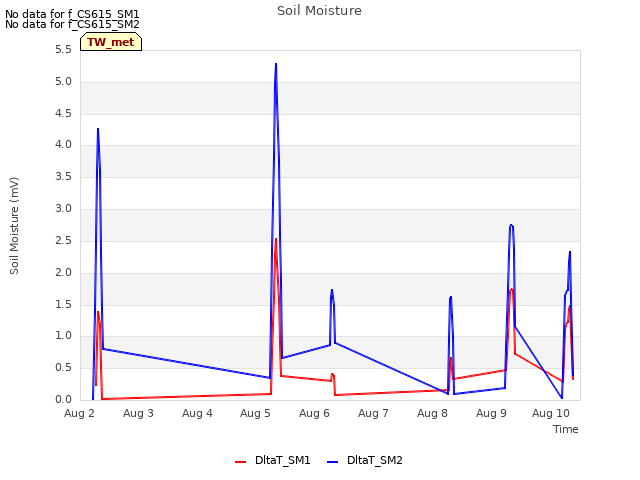Click the 3.0 y-axis tick label

63,209
